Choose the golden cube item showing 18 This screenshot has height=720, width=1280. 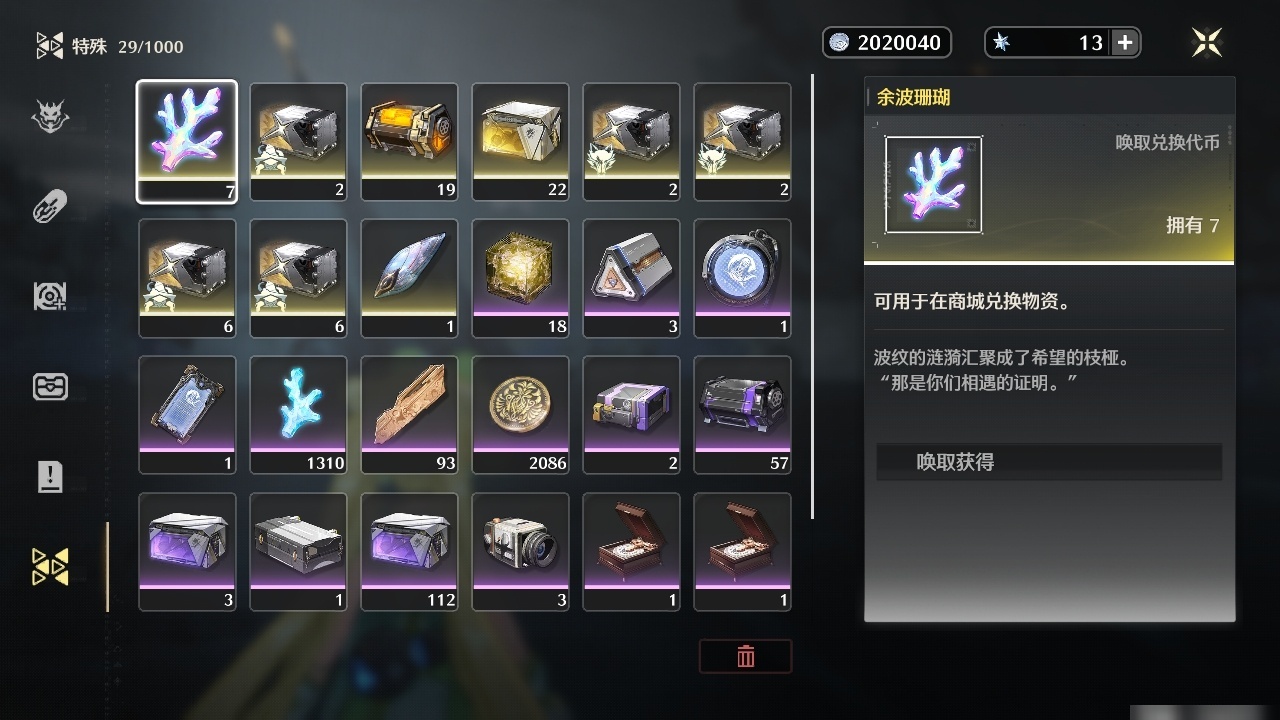[520, 278]
